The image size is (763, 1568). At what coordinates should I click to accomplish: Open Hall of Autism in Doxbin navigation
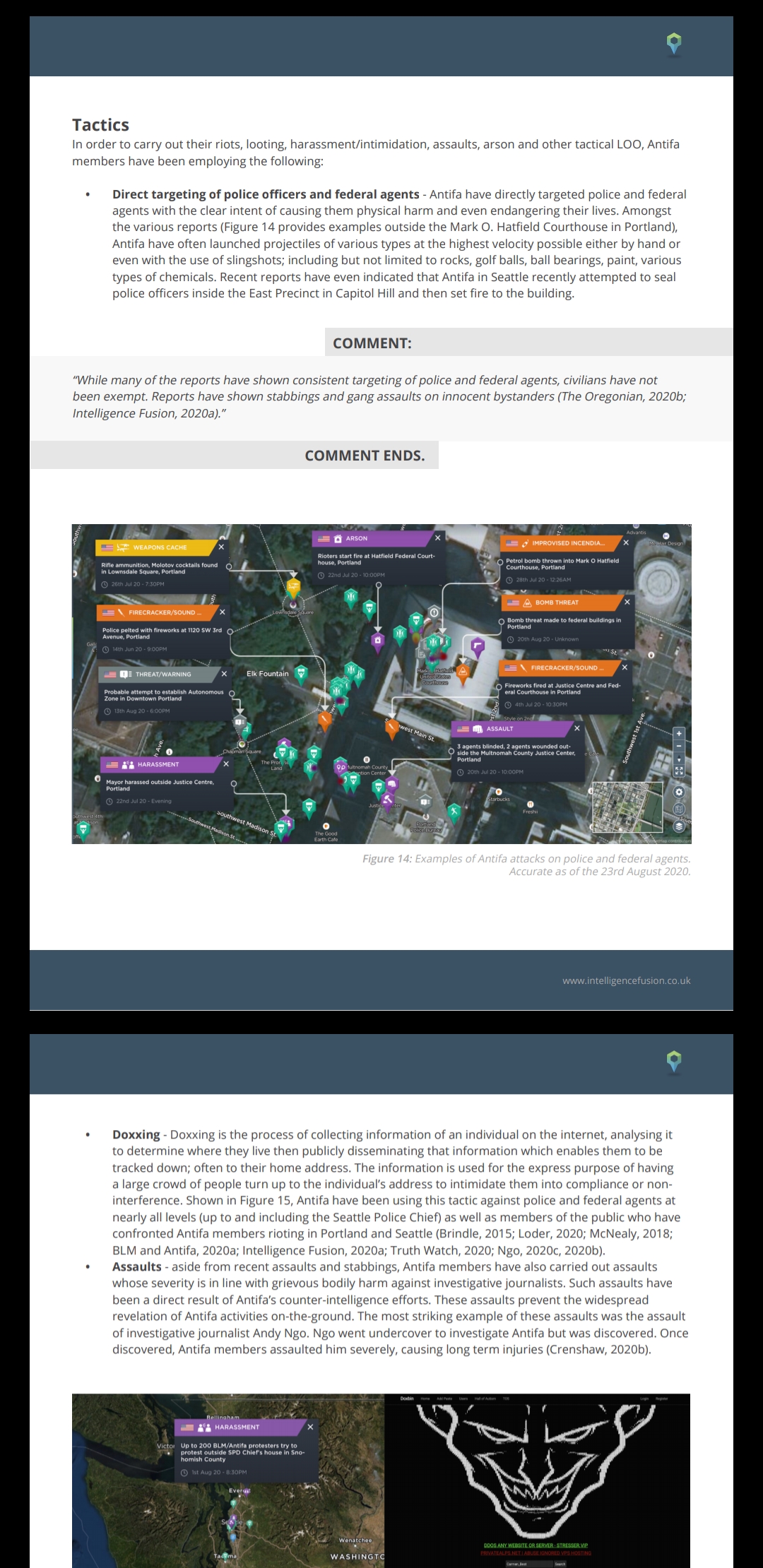click(485, 1398)
